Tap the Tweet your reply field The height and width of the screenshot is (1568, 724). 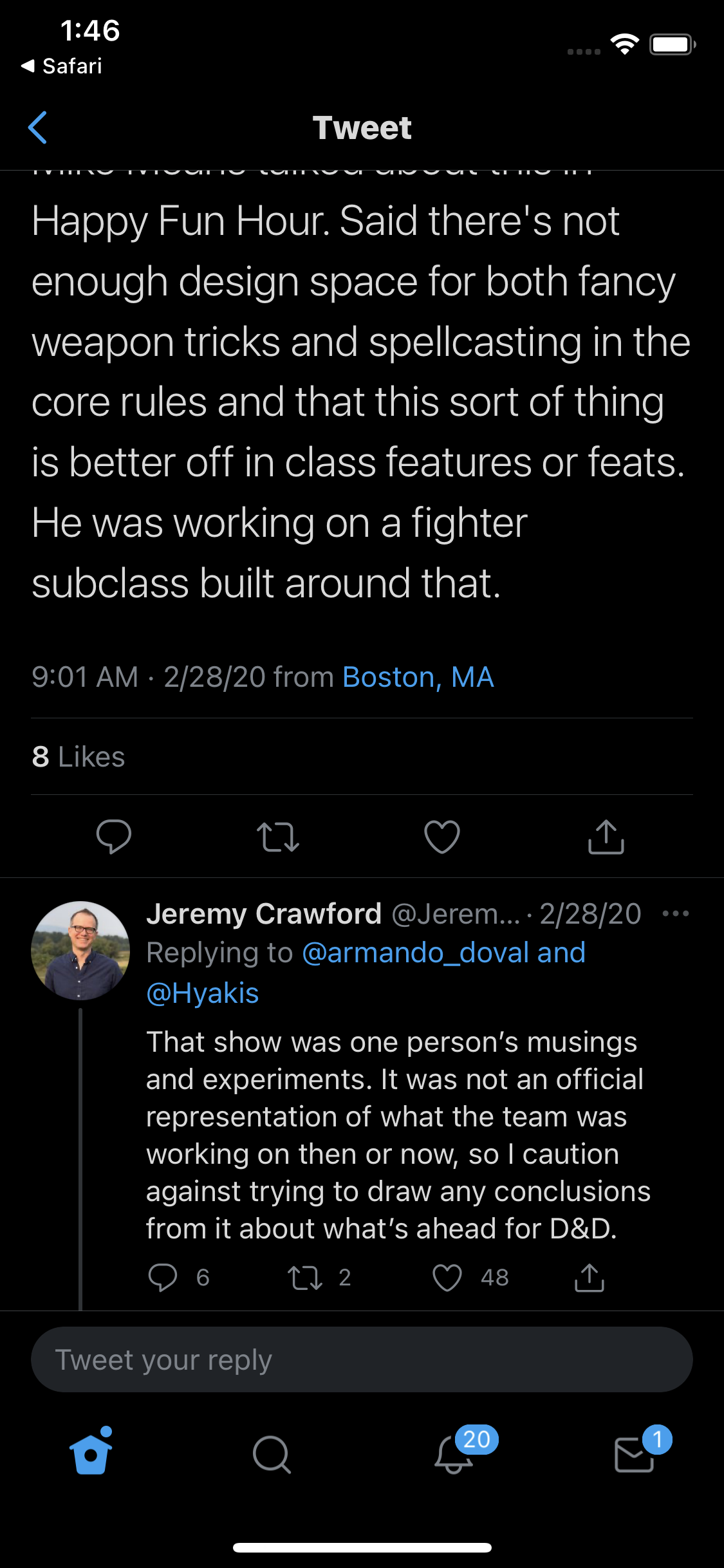pos(362,1359)
